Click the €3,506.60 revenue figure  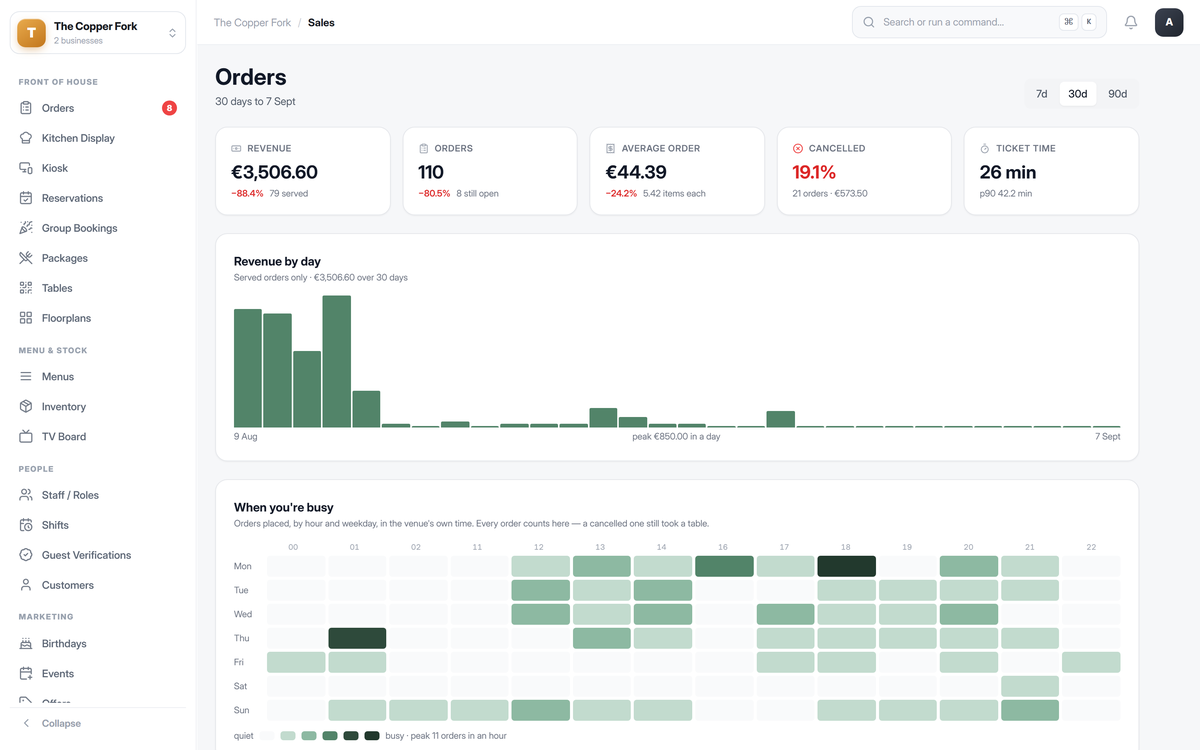(x=274, y=172)
